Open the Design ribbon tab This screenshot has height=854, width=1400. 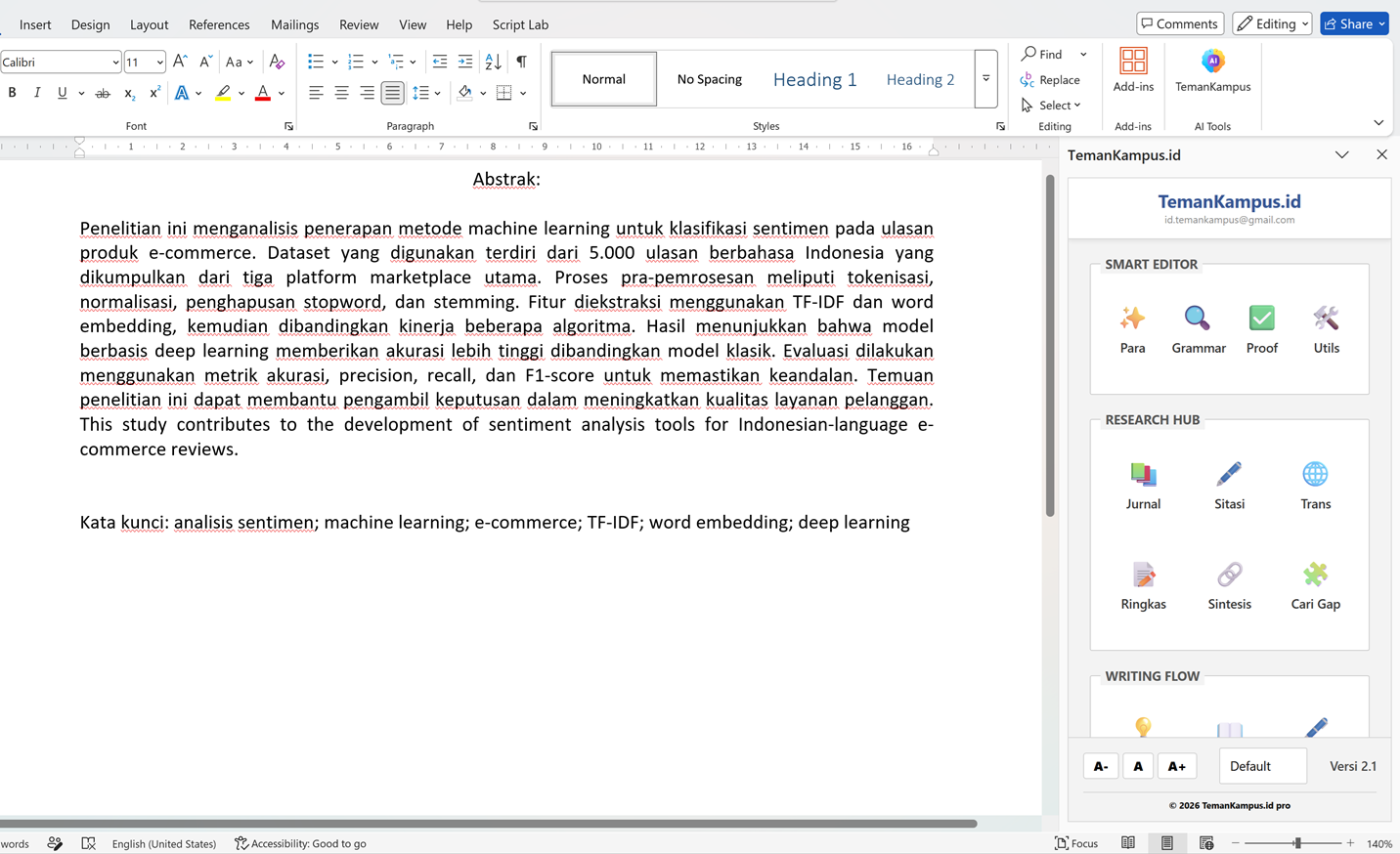(90, 24)
